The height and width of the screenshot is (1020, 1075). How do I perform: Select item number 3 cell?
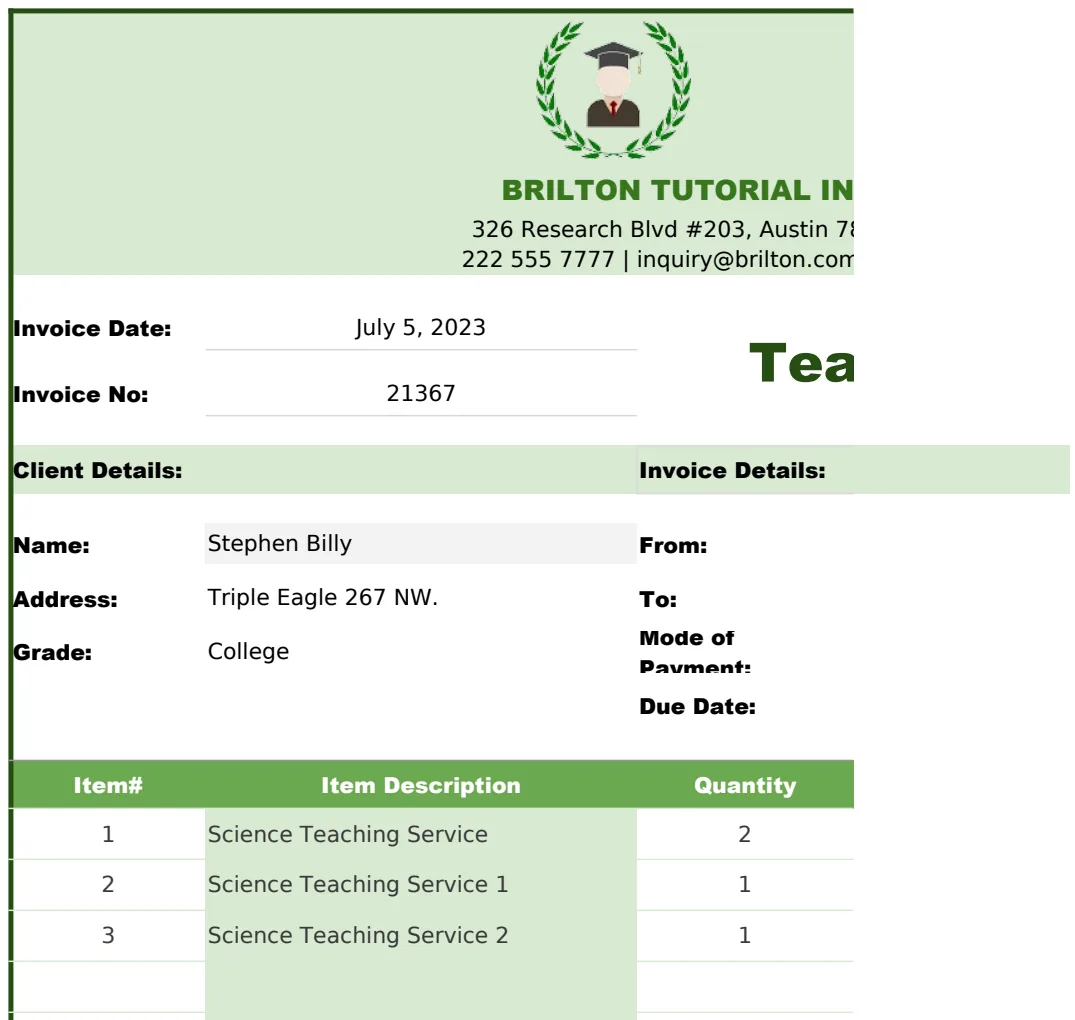[x=108, y=935]
